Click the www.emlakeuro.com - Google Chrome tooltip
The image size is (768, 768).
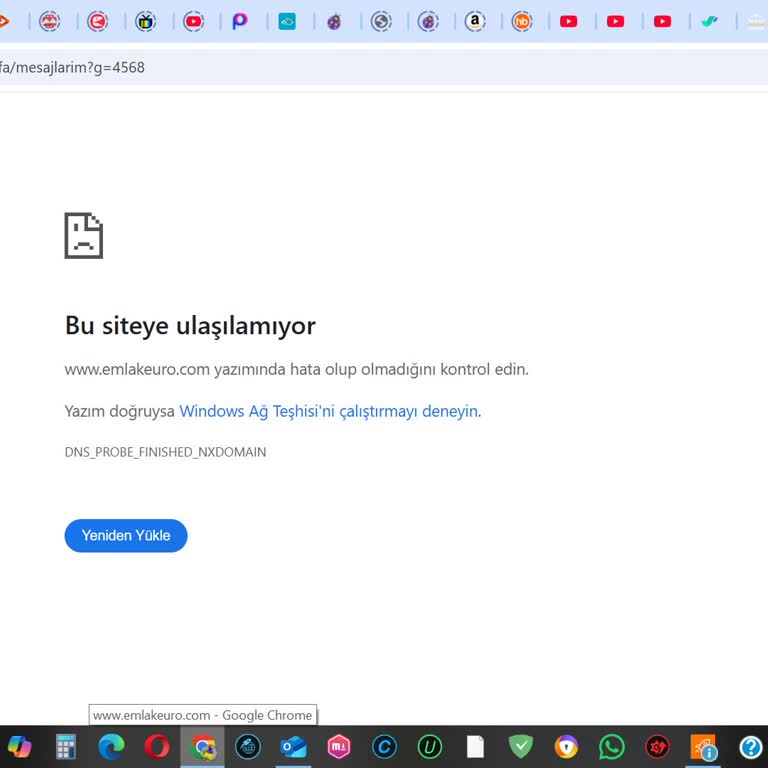pyautogui.click(x=203, y=715)
